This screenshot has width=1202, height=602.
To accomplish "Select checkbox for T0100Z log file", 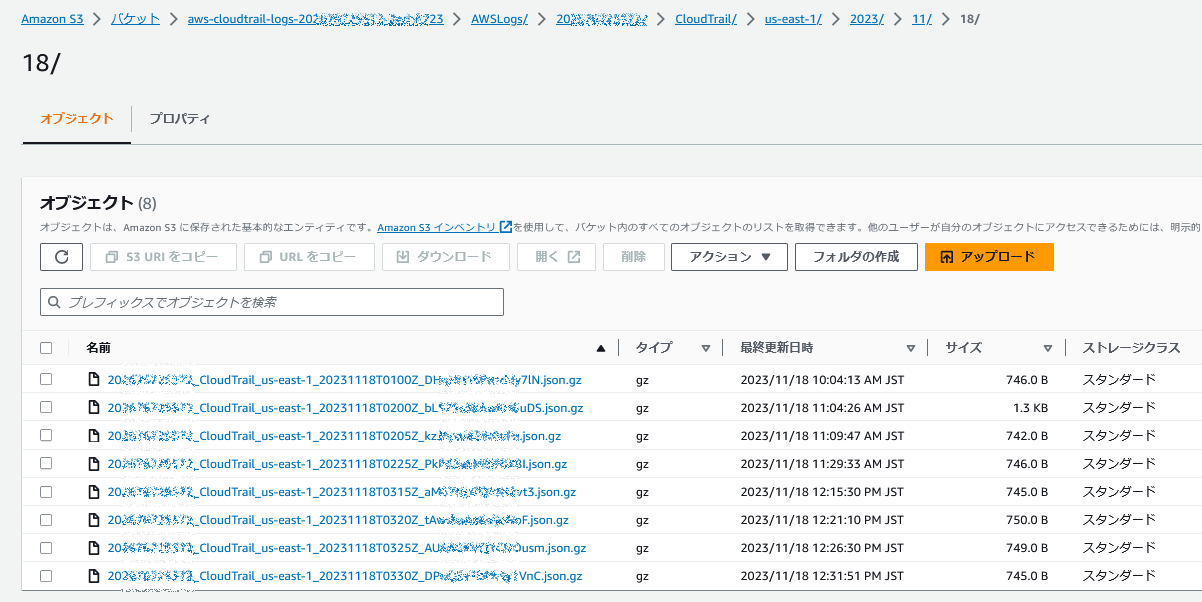I will [x=46, y=380].
